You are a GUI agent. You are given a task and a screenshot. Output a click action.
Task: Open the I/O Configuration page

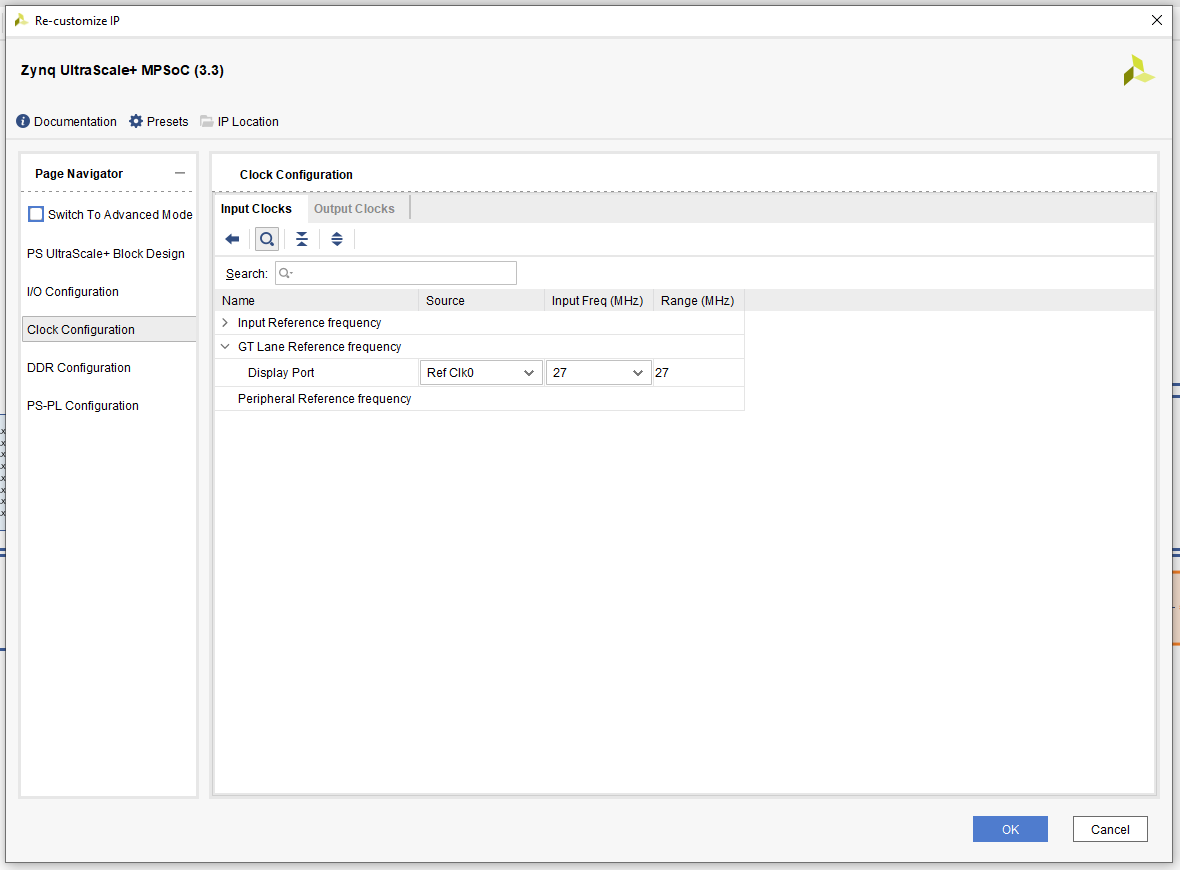[x=73, y=292]
